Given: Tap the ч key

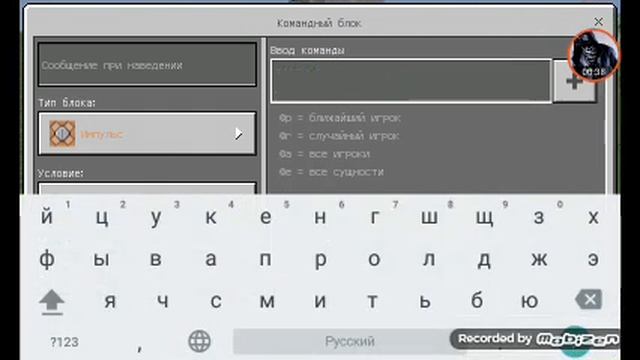Looking at the screenshot, I should [x=163, y=301].
